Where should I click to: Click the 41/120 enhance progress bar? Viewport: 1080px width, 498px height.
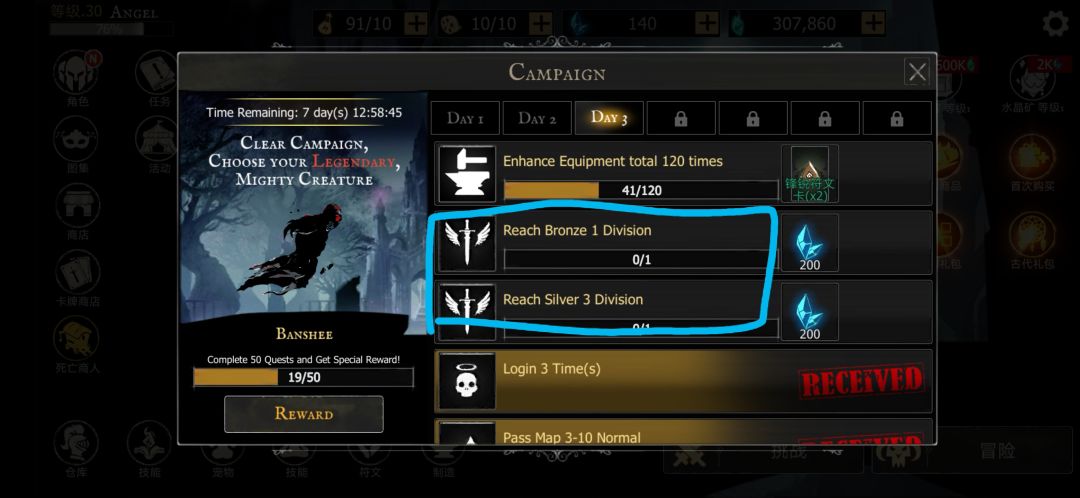[x=641, y=190]
